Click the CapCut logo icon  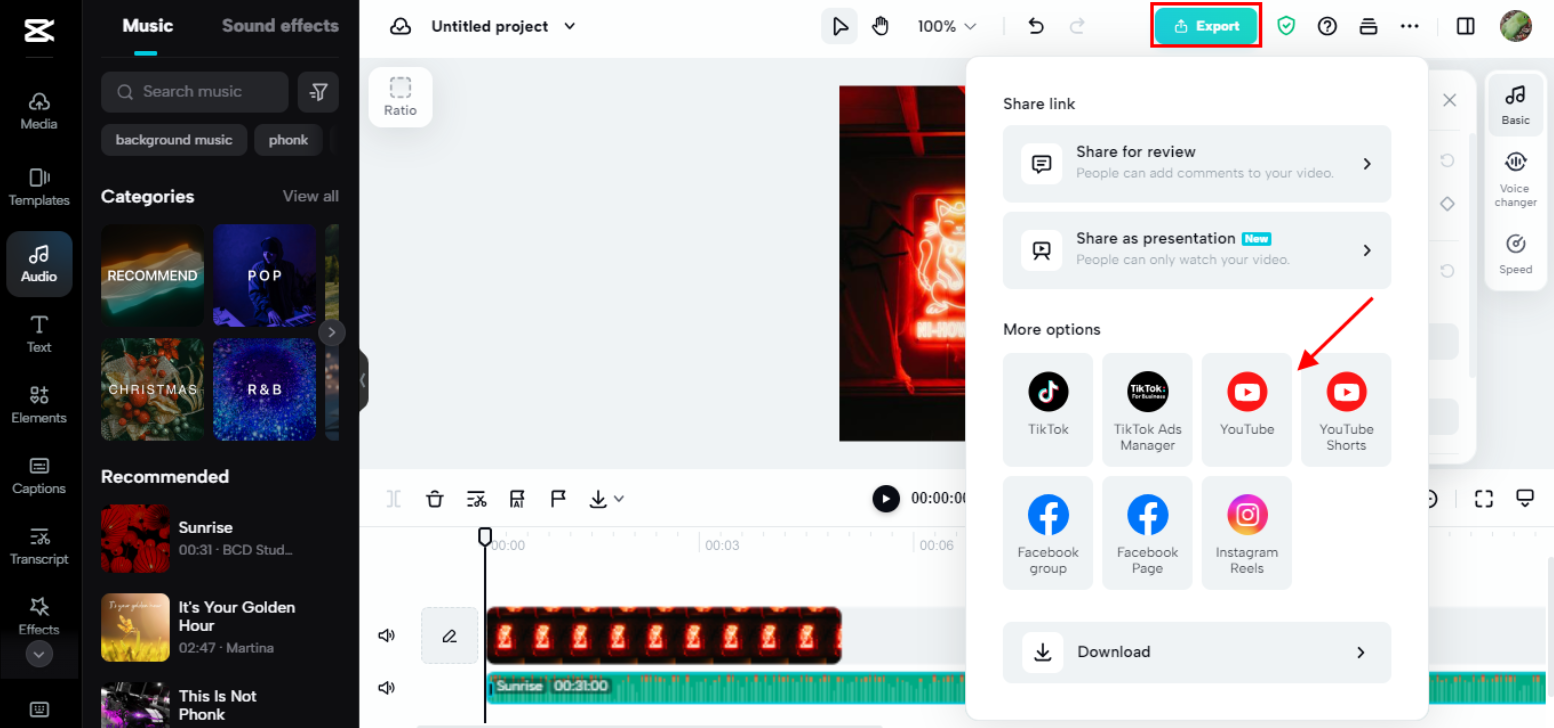click(39, 30)
